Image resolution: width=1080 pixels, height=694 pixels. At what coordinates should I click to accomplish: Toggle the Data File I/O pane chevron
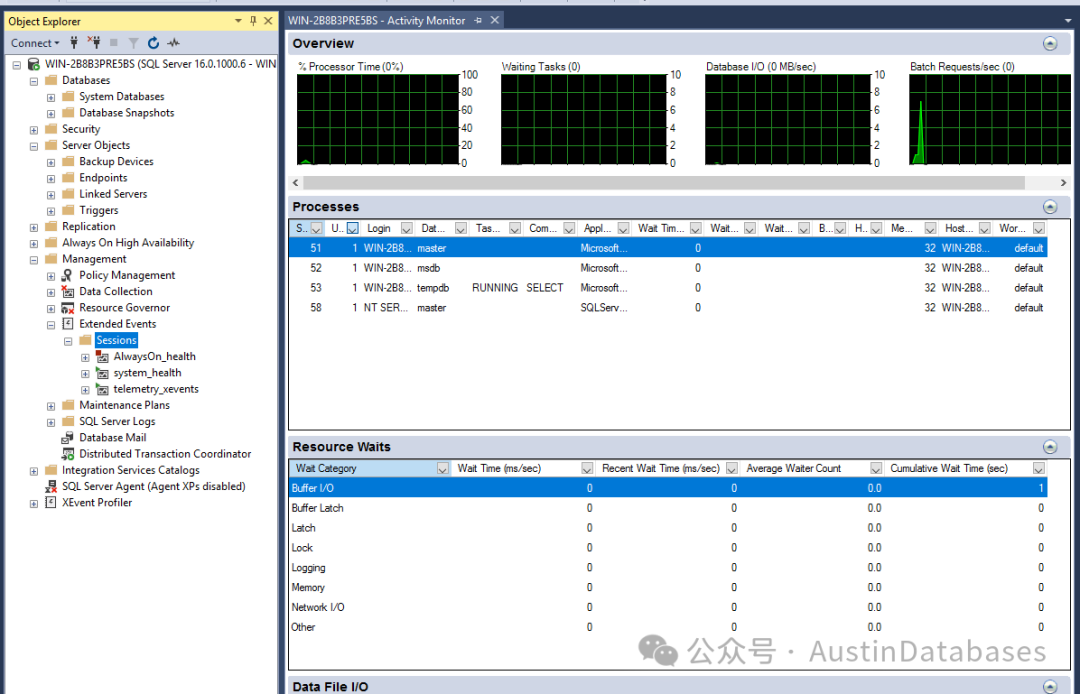[x=1050, y=686]
